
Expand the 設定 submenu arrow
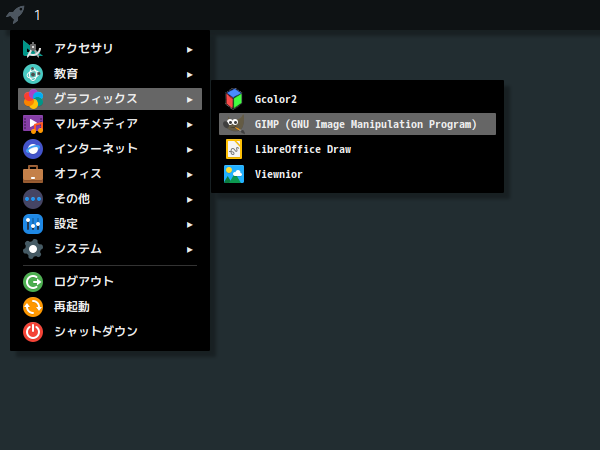click(189, 225)
